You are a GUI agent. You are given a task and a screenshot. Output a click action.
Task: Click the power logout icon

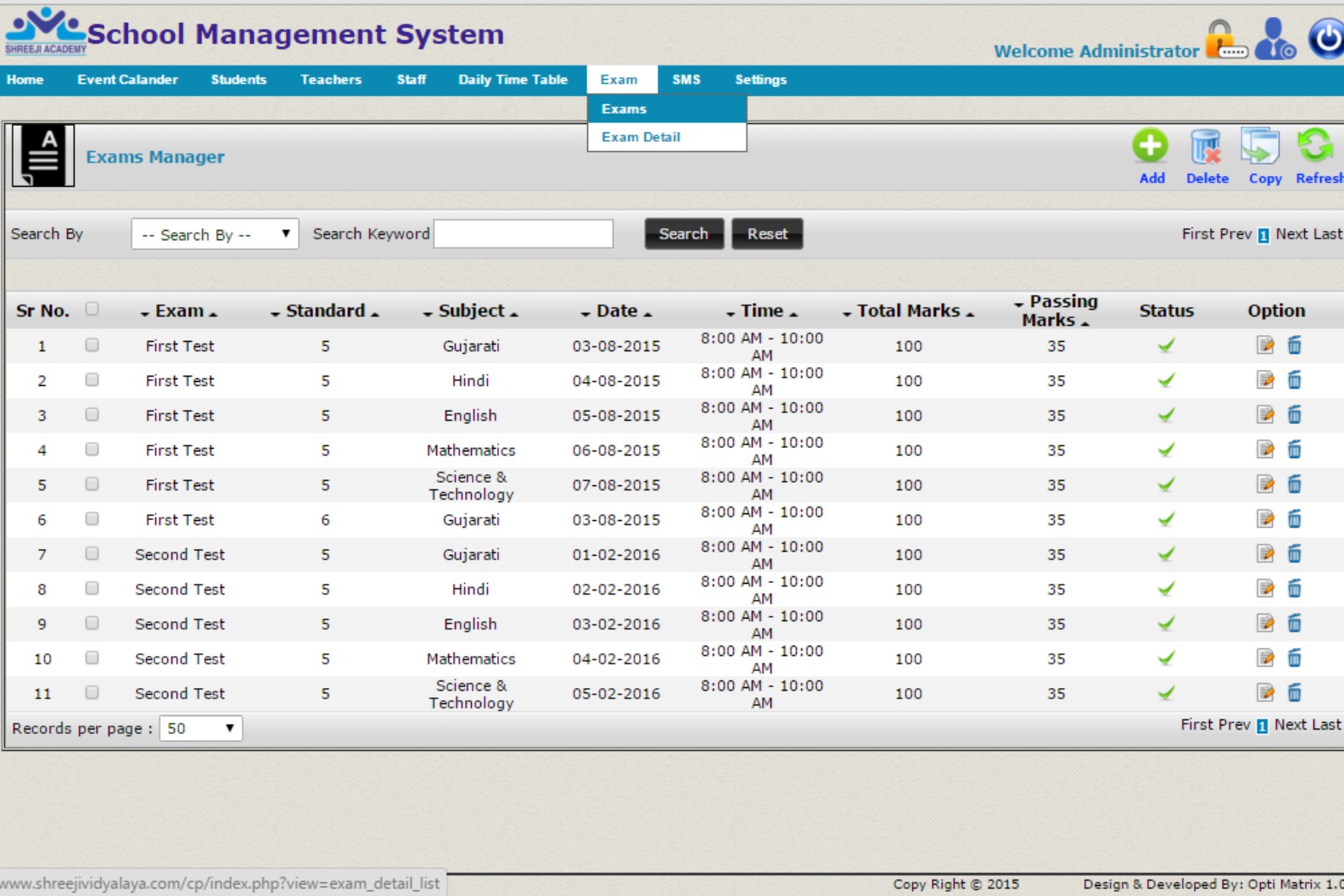pyautogui.click(x=1326, y=39)
